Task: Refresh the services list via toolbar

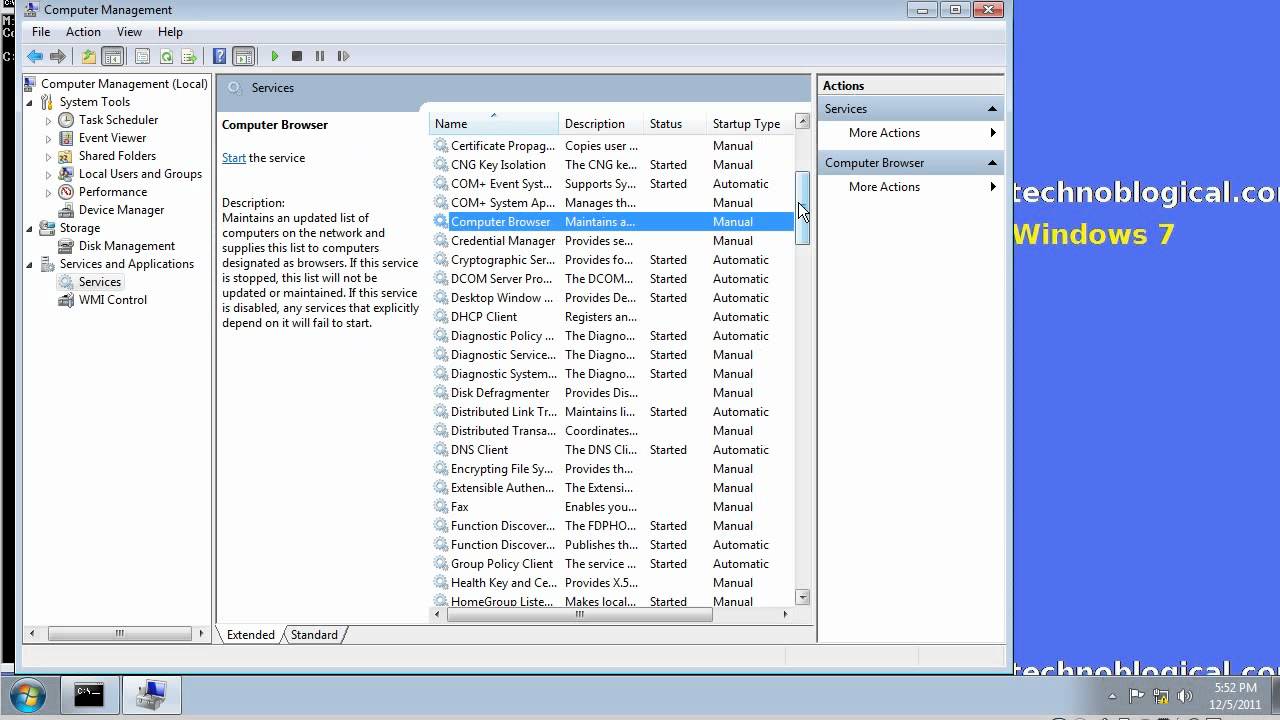Action: 166,56
